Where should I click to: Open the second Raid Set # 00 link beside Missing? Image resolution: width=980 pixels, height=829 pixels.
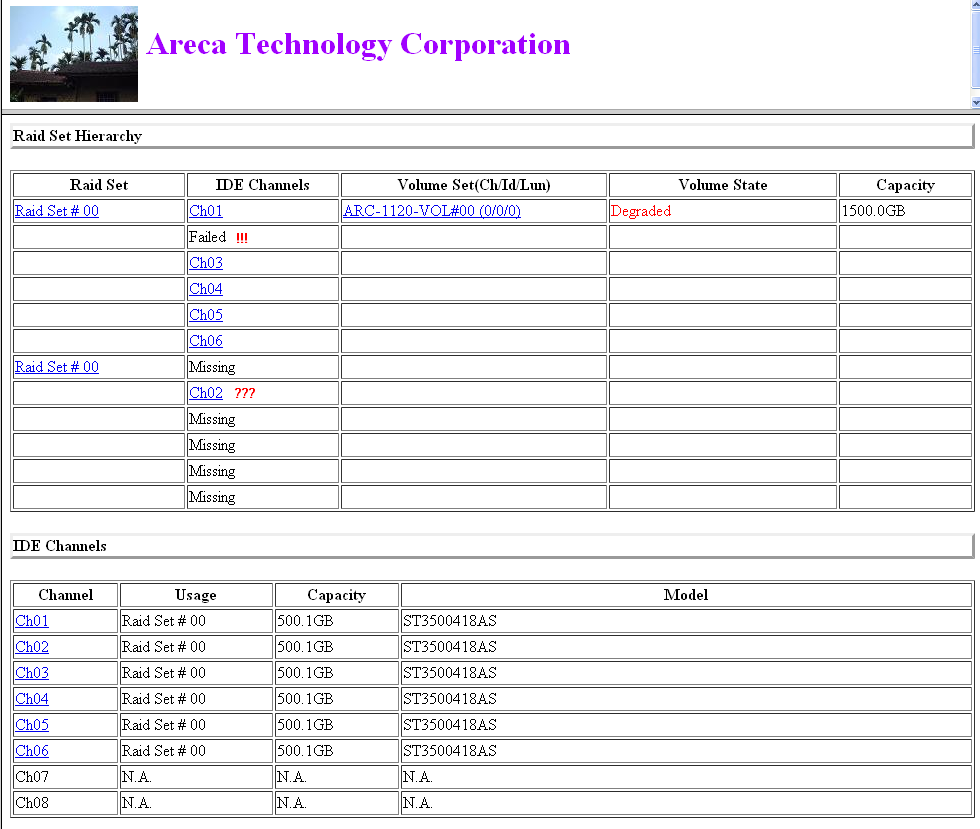tap(57, 367)
